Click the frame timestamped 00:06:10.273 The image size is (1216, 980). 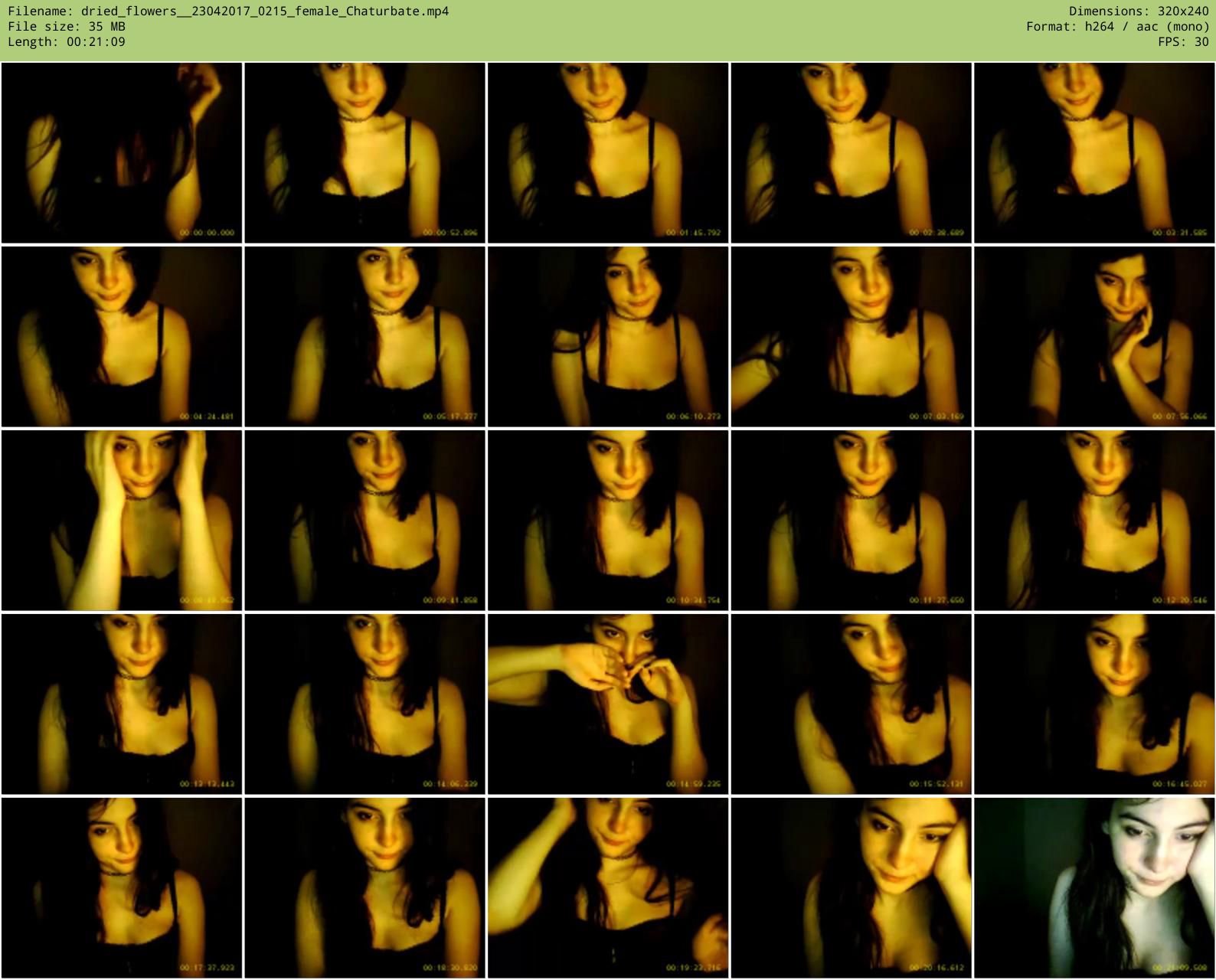608,337
